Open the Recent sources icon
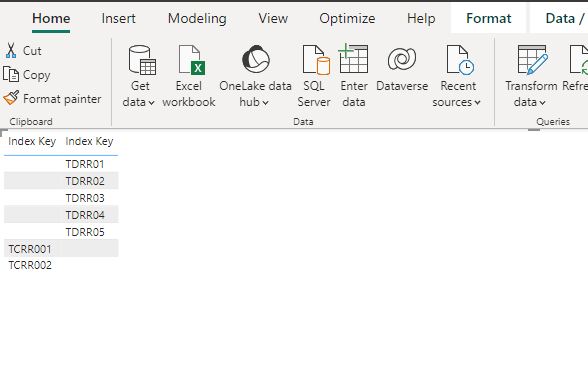This screenshot has height=388, width=588. pos(460,60)
